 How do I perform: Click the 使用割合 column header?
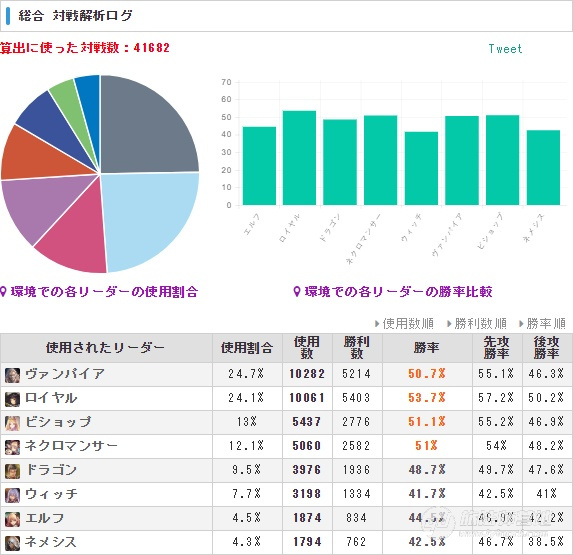247,348
